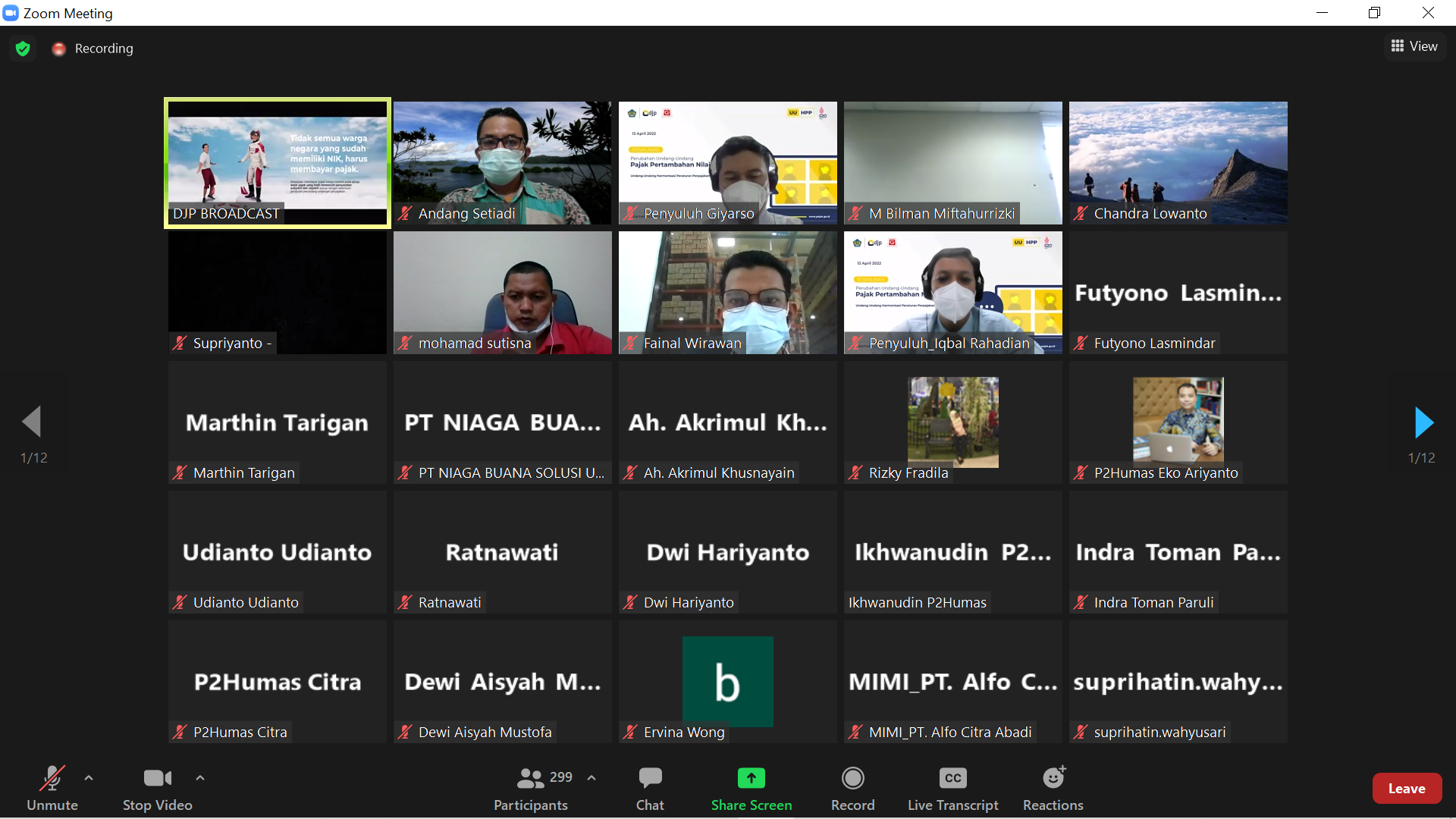Open the View layout options
The image size is (1456, 819).
click(1414, 46)
